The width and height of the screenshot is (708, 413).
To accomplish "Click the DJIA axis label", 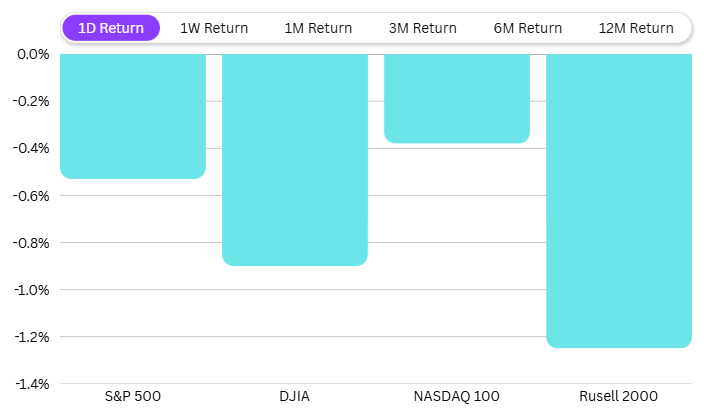I will tap(295, 397).
